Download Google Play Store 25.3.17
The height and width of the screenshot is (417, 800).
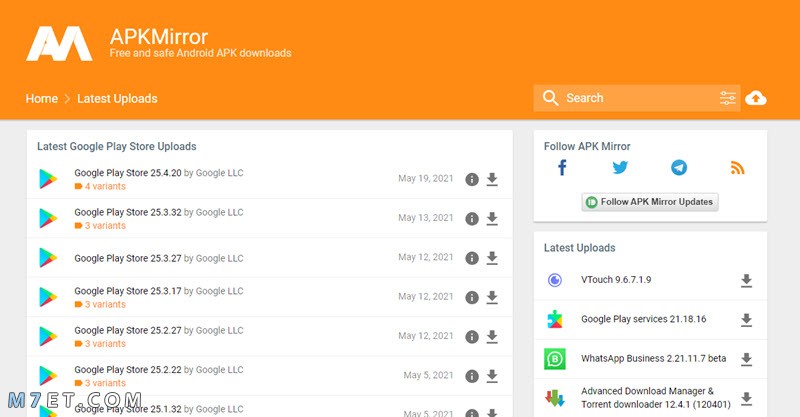[x=492, y=297]
